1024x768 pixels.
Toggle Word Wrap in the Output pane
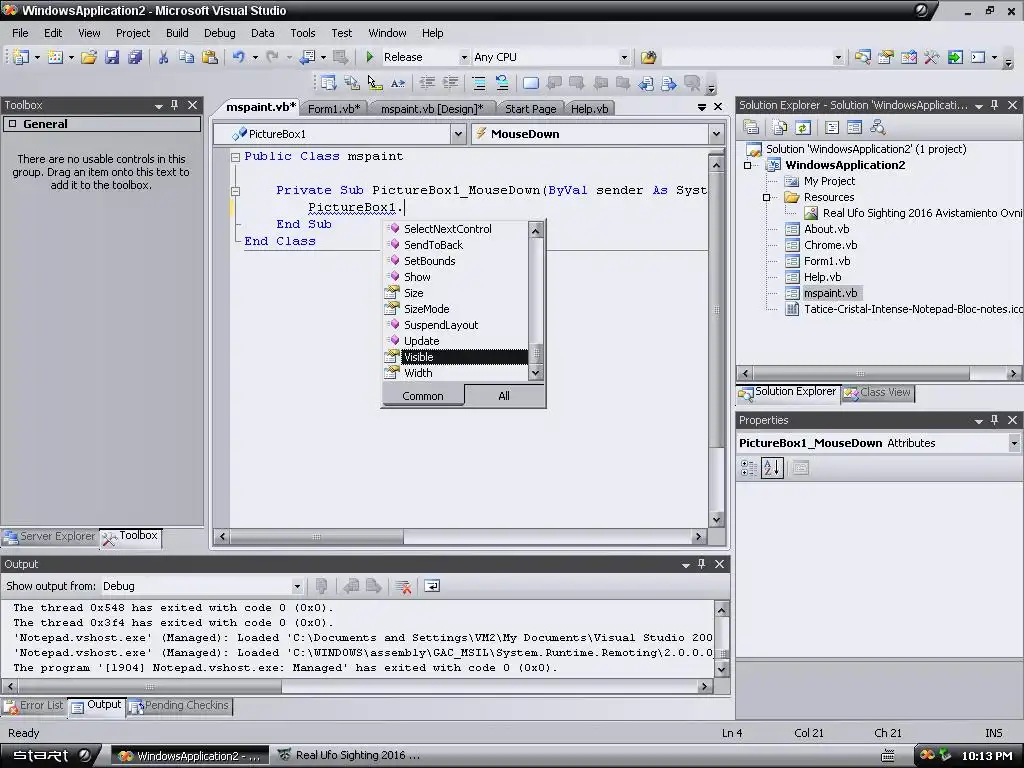[x=432, y=586]
